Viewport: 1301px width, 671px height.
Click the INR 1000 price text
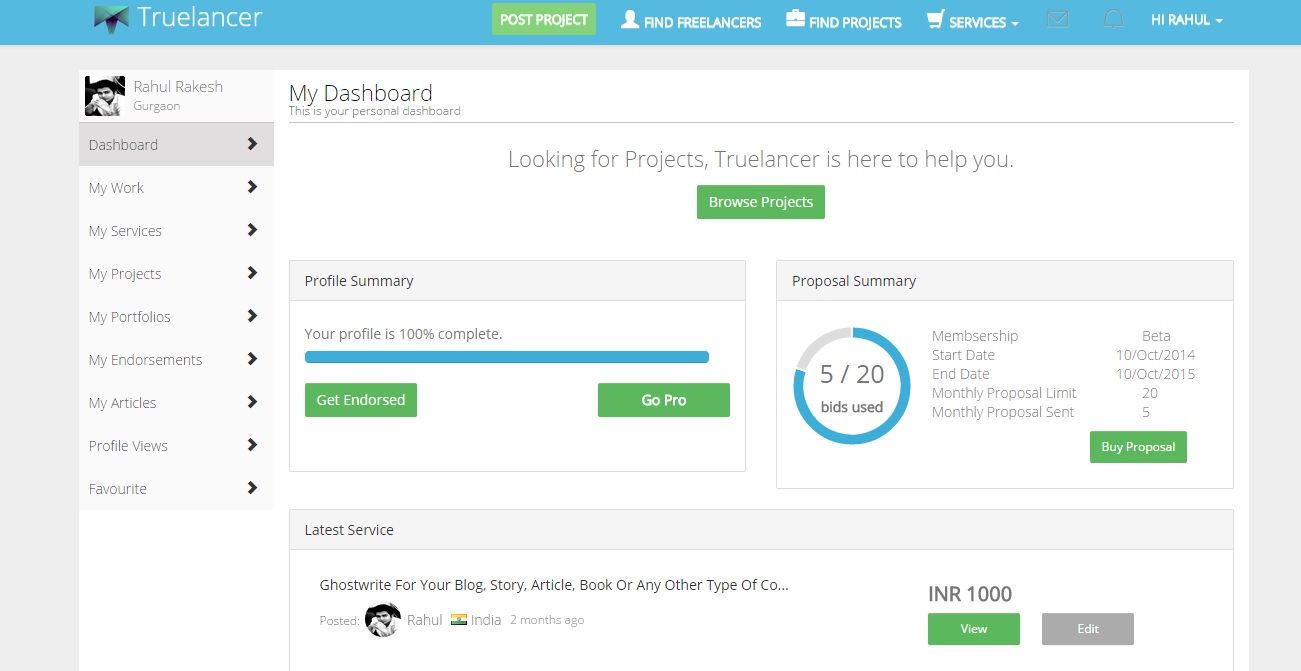coord(970,594)
